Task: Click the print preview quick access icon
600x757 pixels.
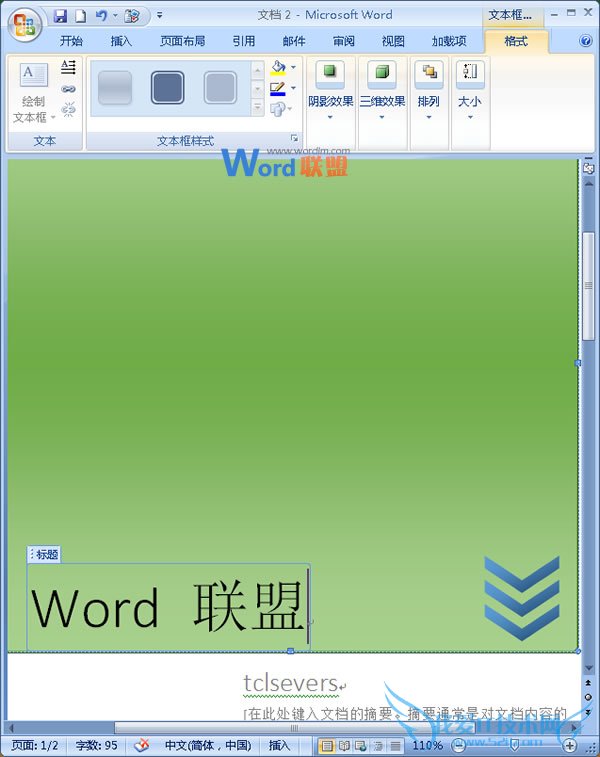Action: click(131, 16)
